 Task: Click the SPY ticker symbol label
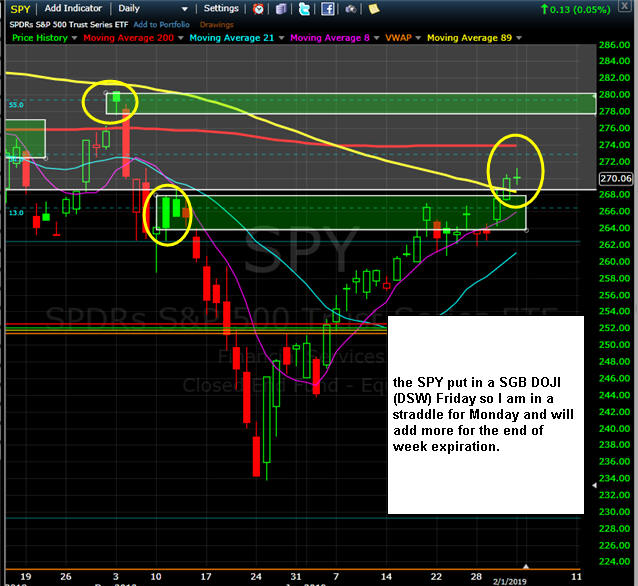20,9
